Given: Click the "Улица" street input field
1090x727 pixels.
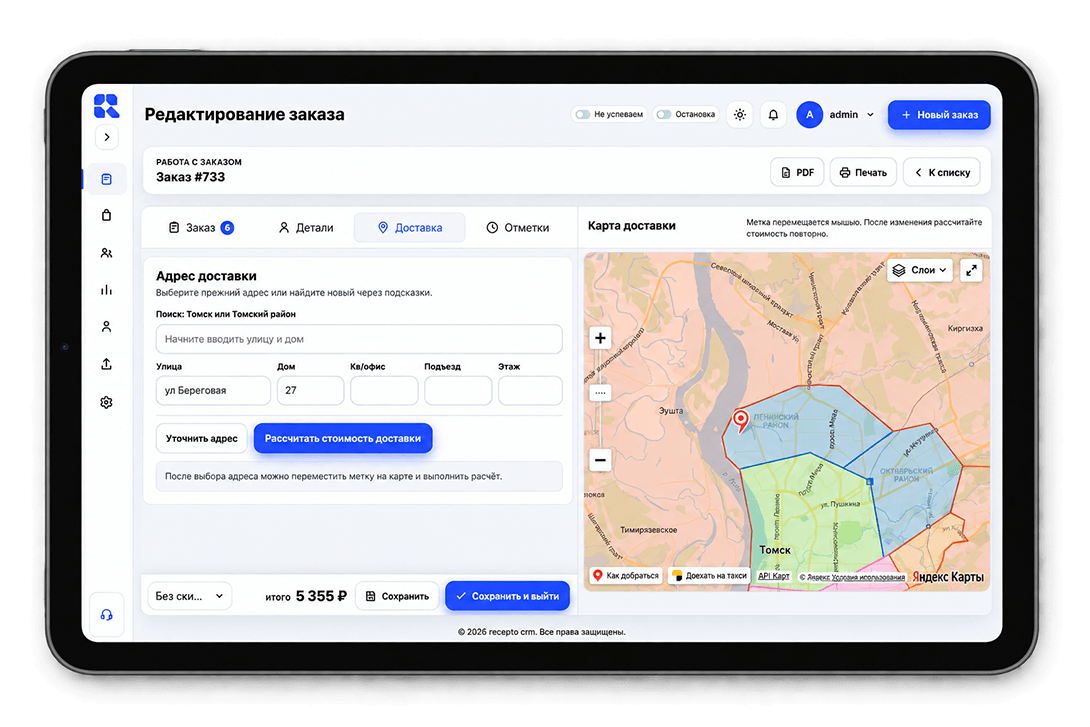Looking at the screenshot, I should (x=213, y=391).
